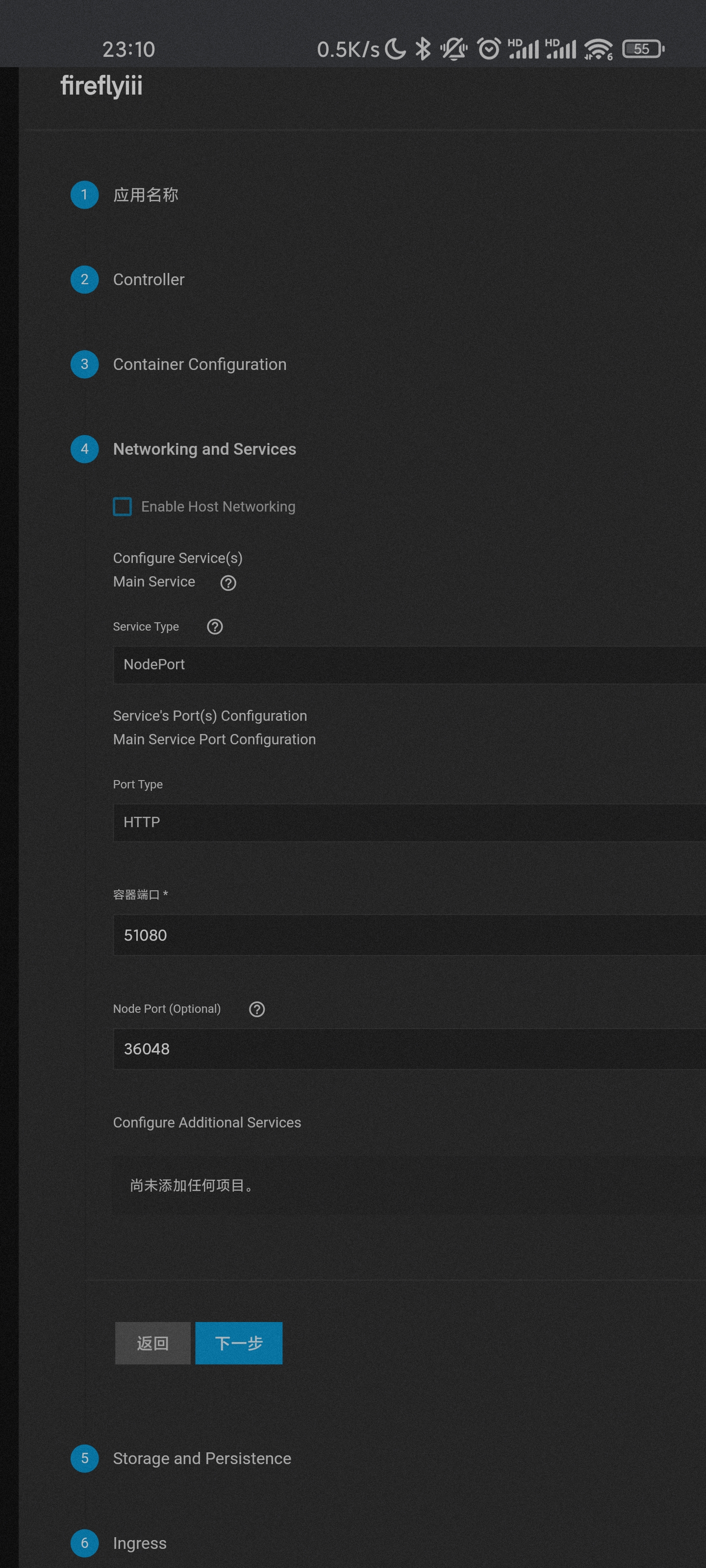The height and width of the screenshot is (1568, 706).
Task: Jump to step 6 Ingress
Action: click(x=119, y=1543)
